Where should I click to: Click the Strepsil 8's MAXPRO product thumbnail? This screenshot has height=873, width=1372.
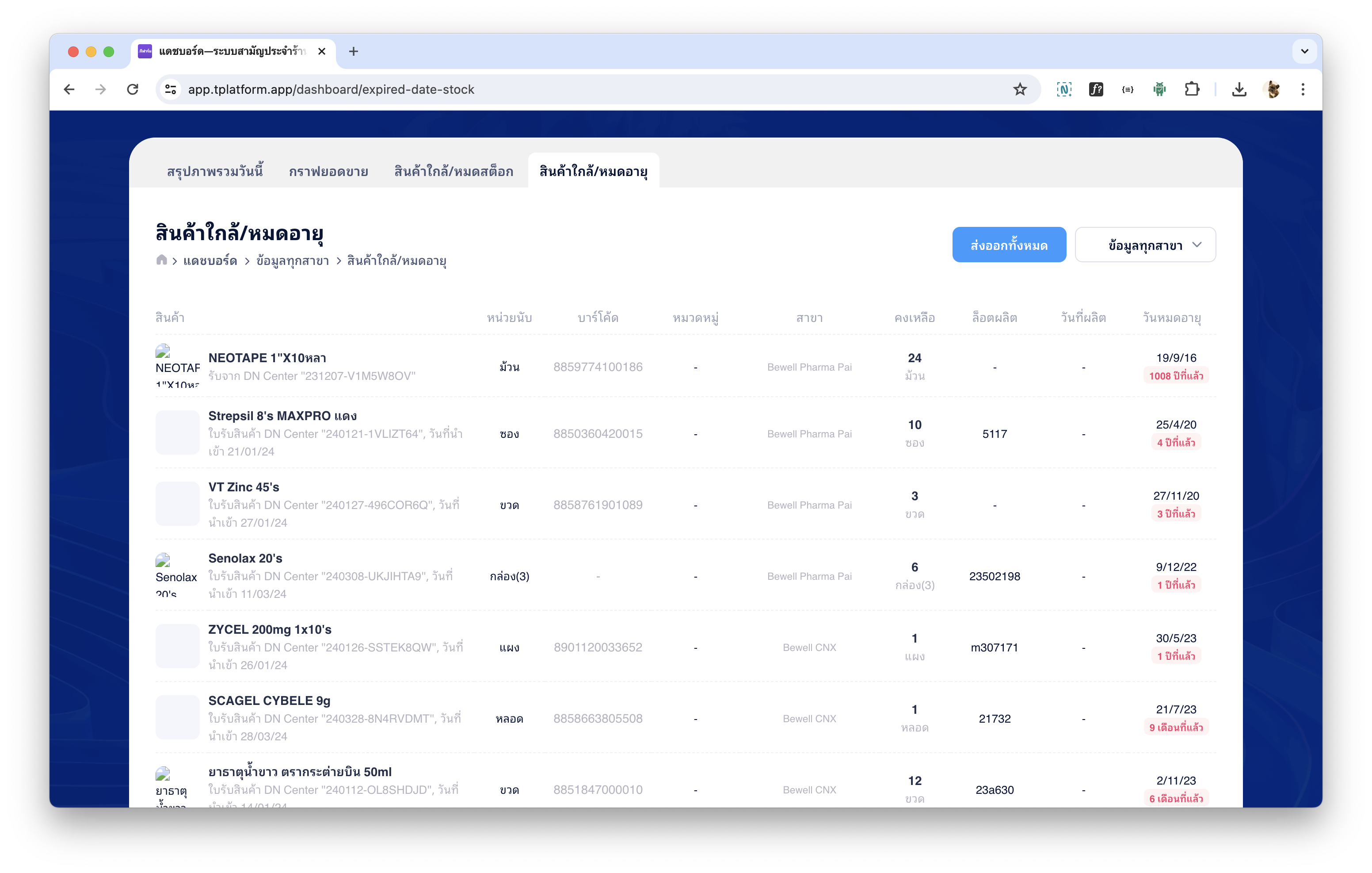pos(177,433)
